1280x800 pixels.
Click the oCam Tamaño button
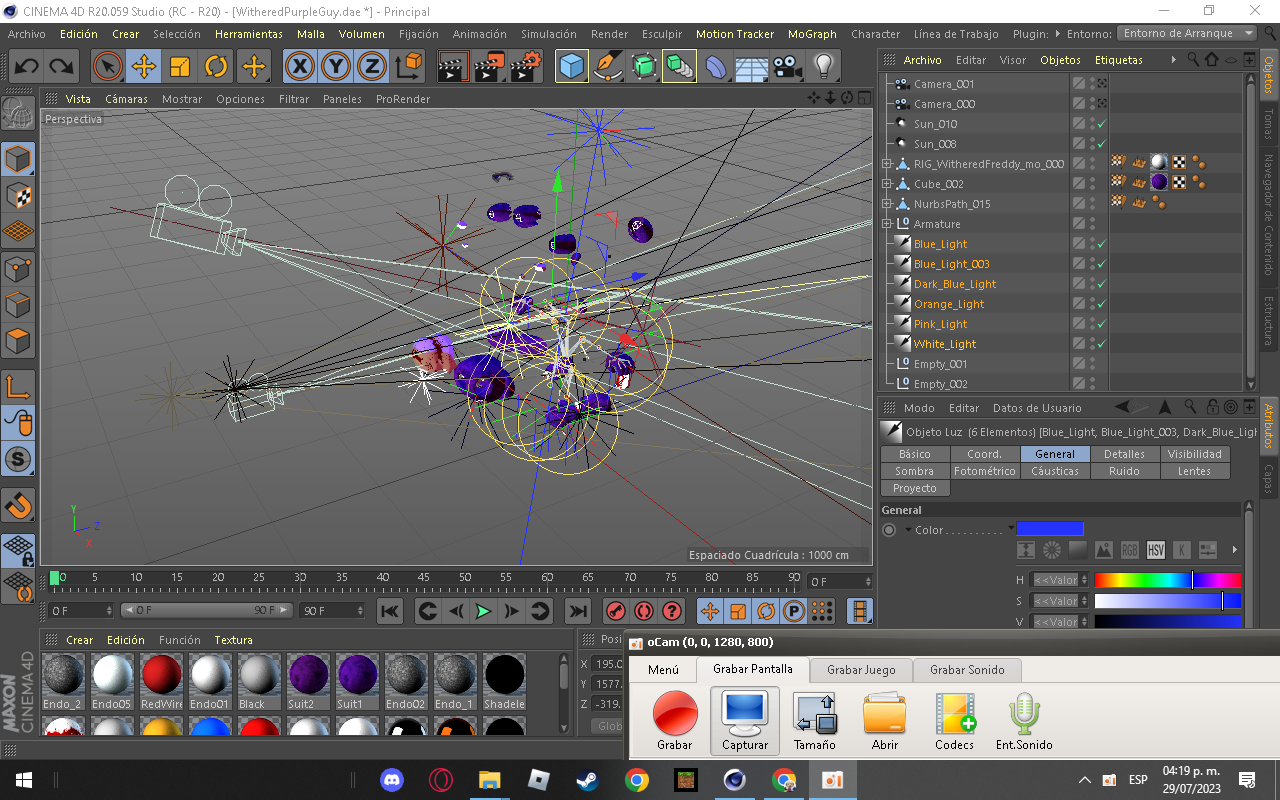coord(815,722)
